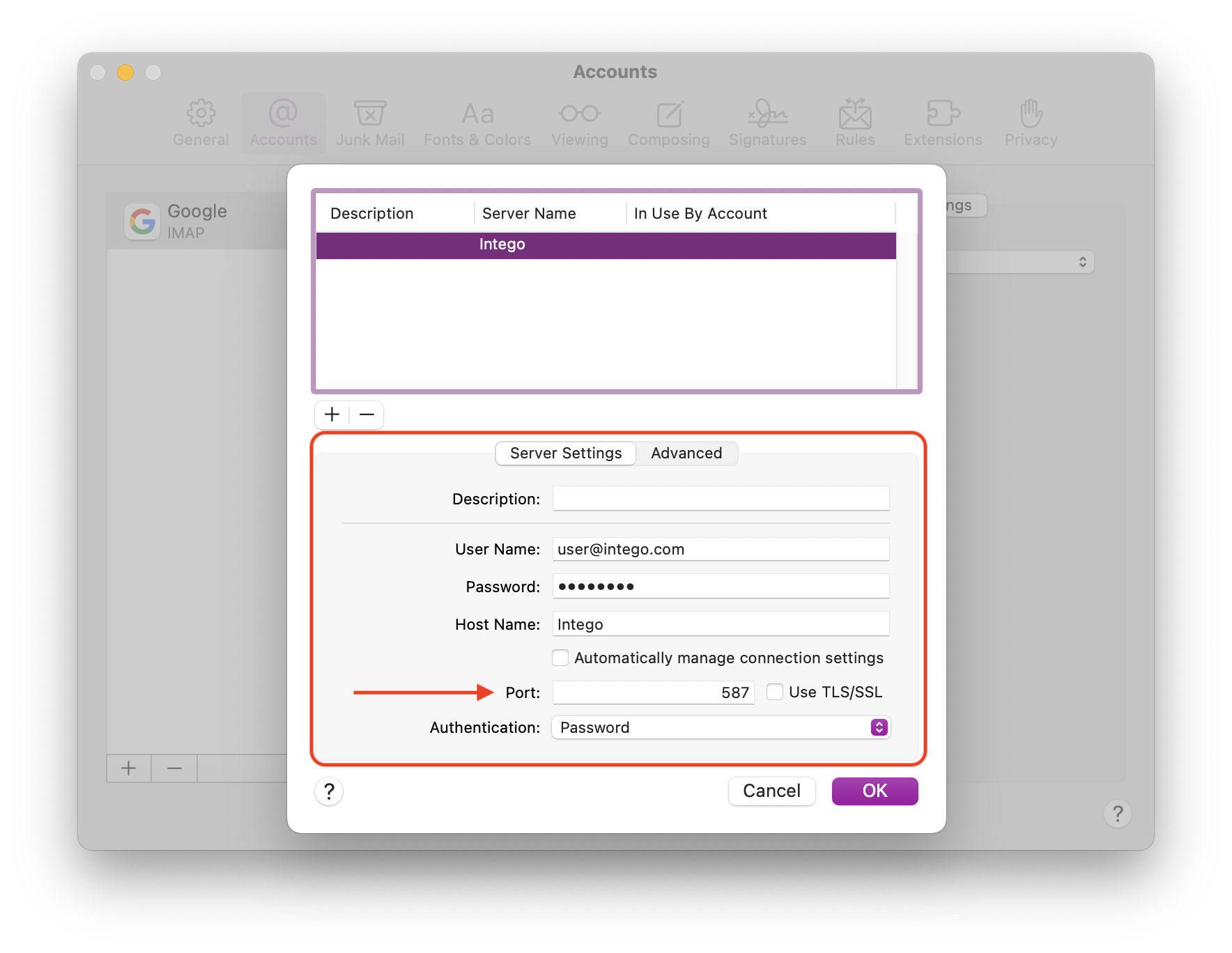Open Rules preferences

point(855,123)
